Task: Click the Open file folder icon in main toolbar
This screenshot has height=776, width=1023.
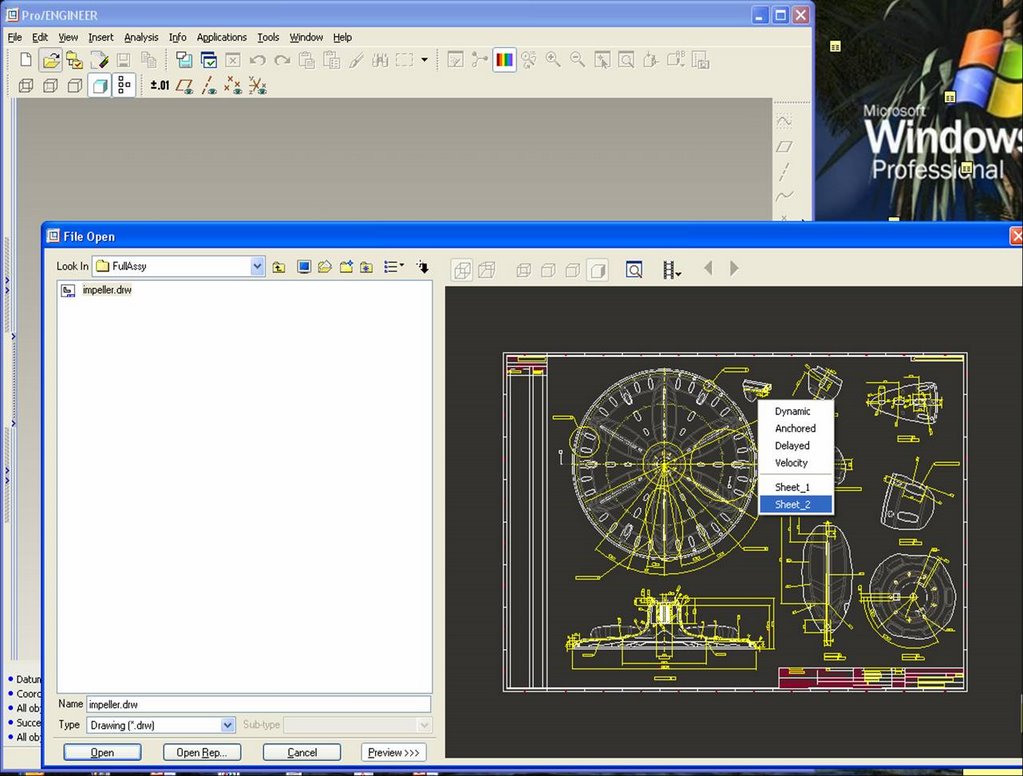Action: 50,60
